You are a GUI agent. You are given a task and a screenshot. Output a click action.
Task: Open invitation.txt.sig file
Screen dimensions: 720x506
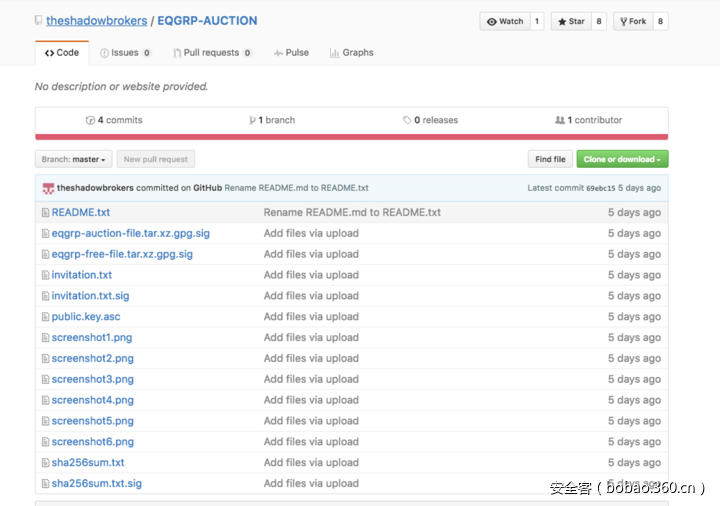90,296
